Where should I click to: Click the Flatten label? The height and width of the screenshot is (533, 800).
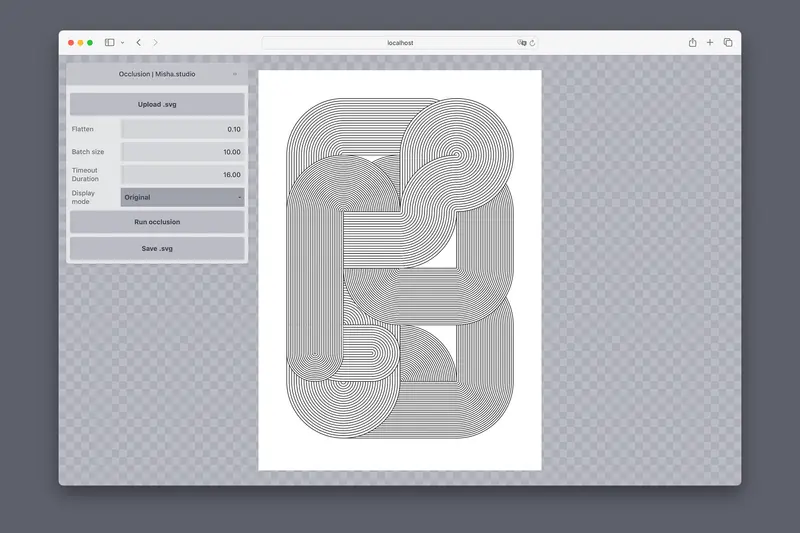[83, 129]
